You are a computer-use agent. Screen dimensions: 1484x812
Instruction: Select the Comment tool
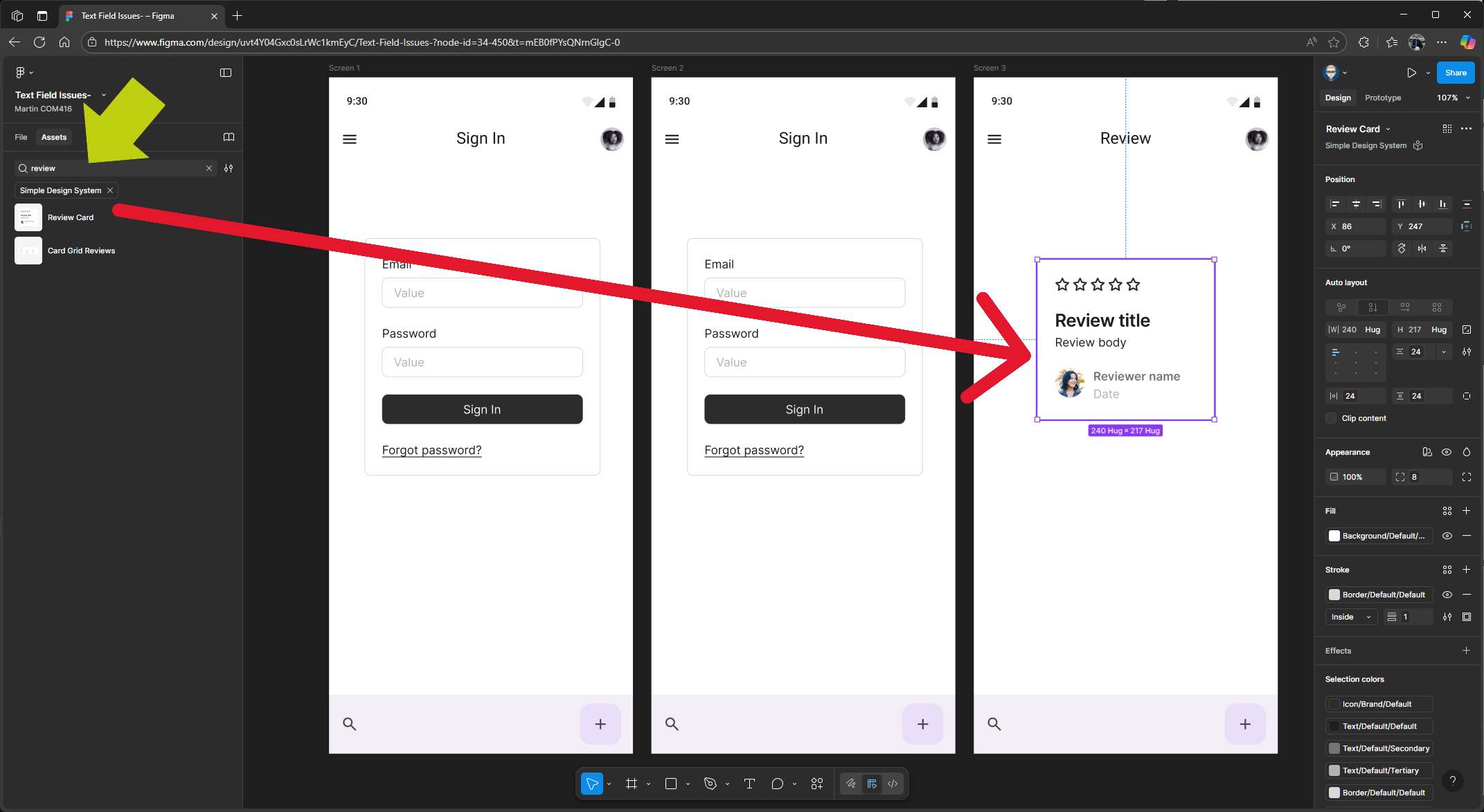tap(777, 784)
